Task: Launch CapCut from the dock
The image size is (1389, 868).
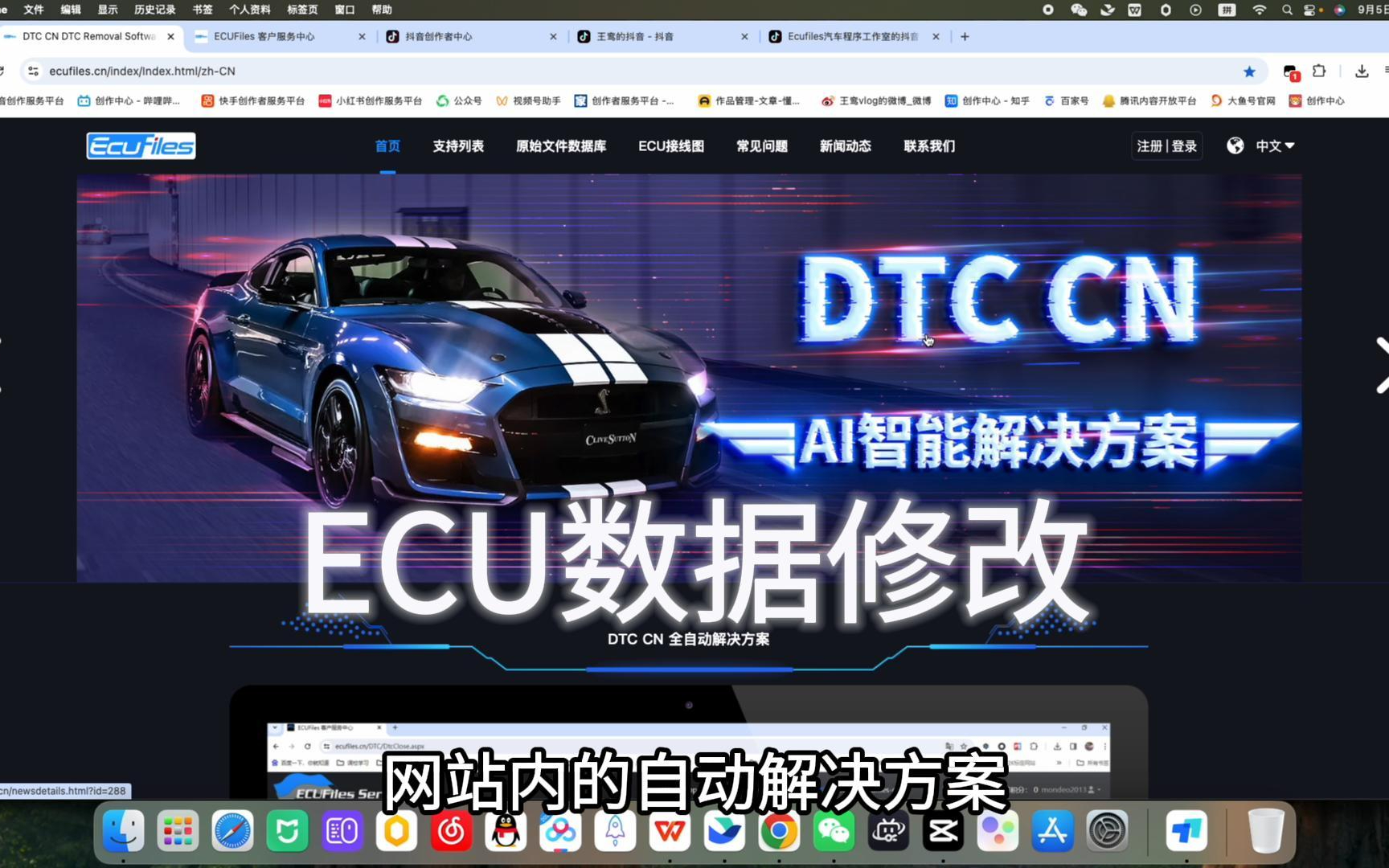Action: click(x=943, y=831)
